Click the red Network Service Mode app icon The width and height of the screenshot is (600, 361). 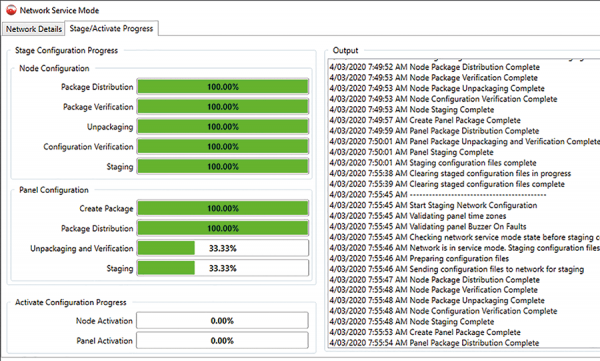pyautogui.click(x=11, y=10)
